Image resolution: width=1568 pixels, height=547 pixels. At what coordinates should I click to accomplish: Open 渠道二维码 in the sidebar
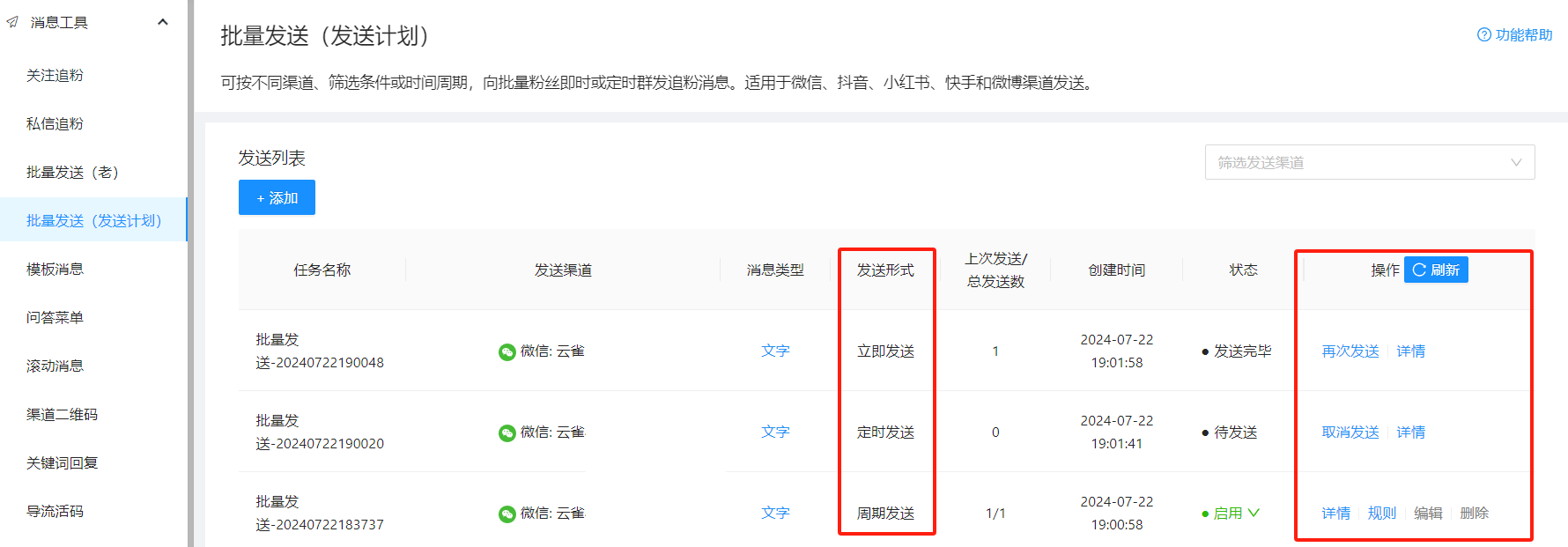tap(62, 415)
